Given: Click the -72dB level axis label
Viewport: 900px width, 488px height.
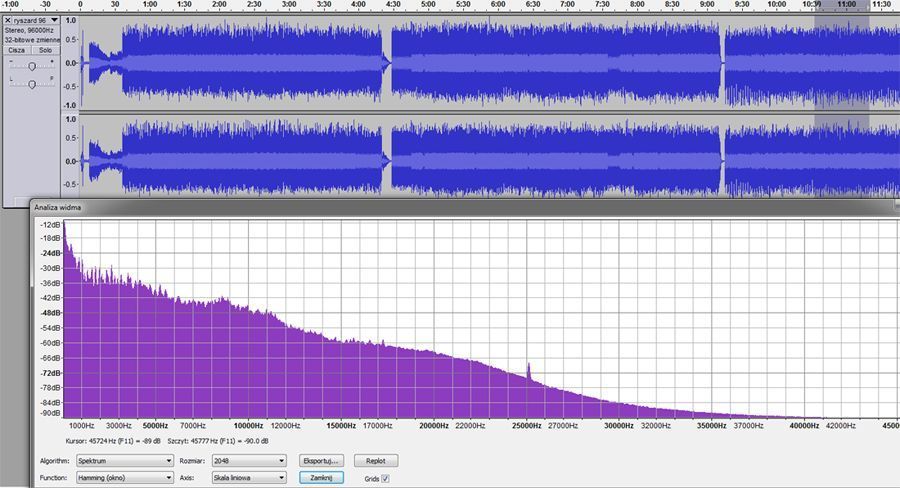Looking at the screenshot, I should coord(50,373).
